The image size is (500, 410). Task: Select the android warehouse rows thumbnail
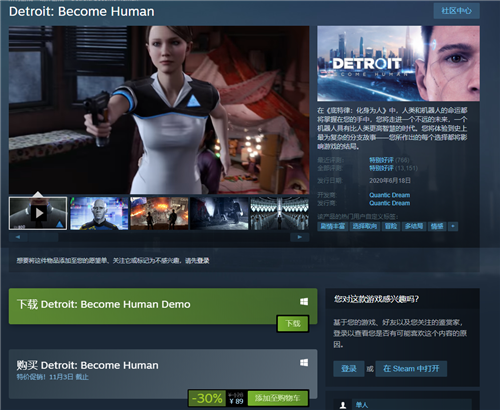[x=279, y=213]
